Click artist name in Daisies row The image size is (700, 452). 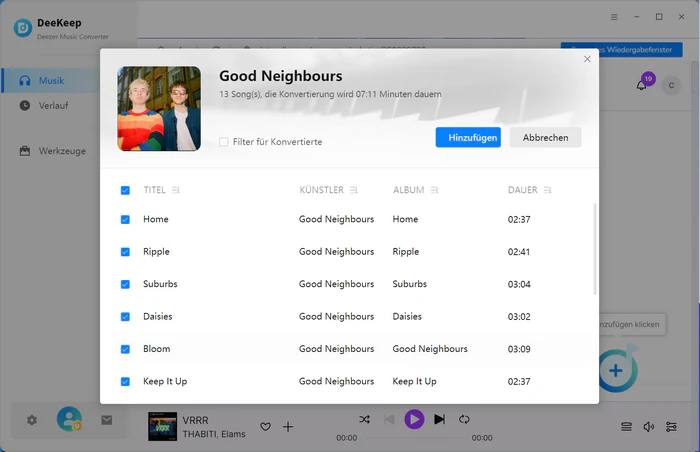coord(337,317)
